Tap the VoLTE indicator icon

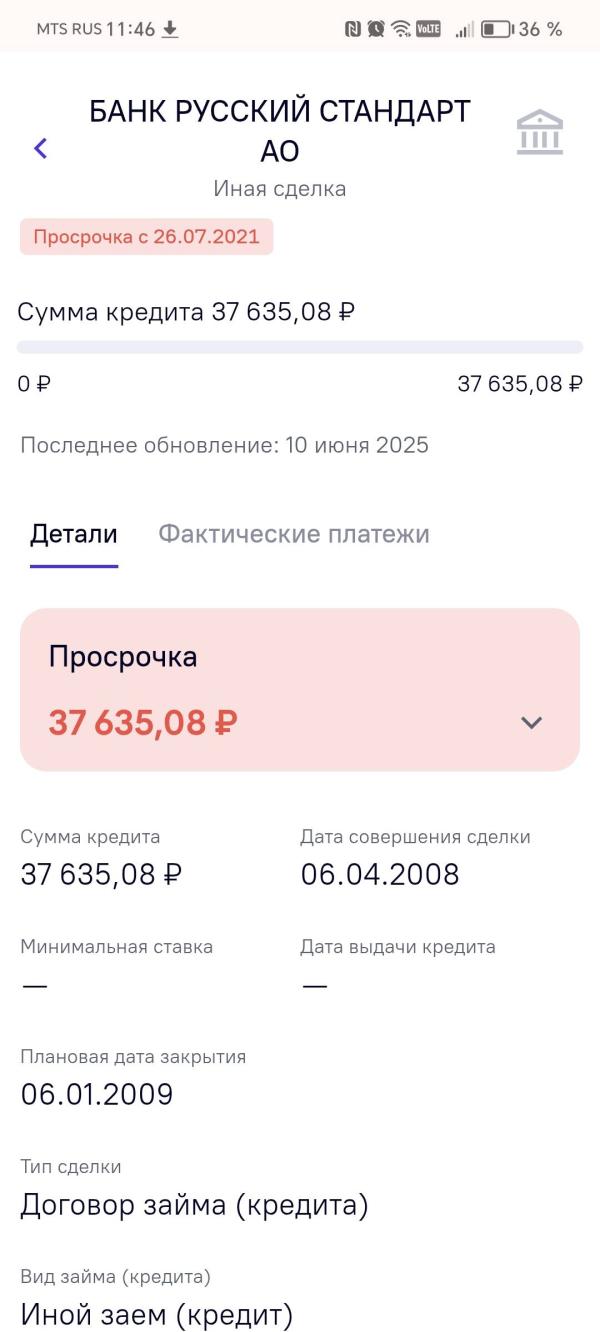[428, 29]
